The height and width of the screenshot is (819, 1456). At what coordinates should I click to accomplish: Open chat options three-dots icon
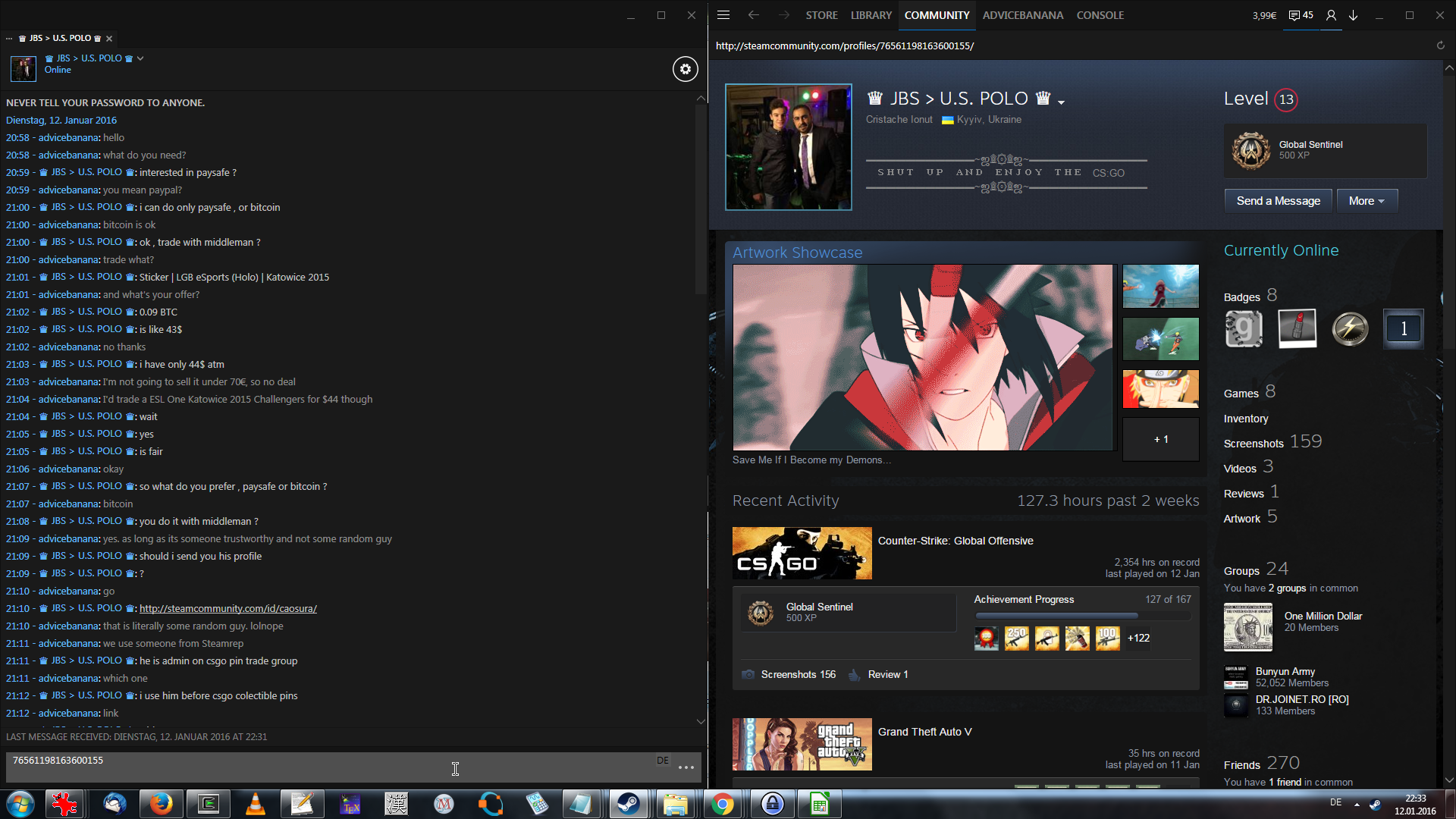point(686,767)
